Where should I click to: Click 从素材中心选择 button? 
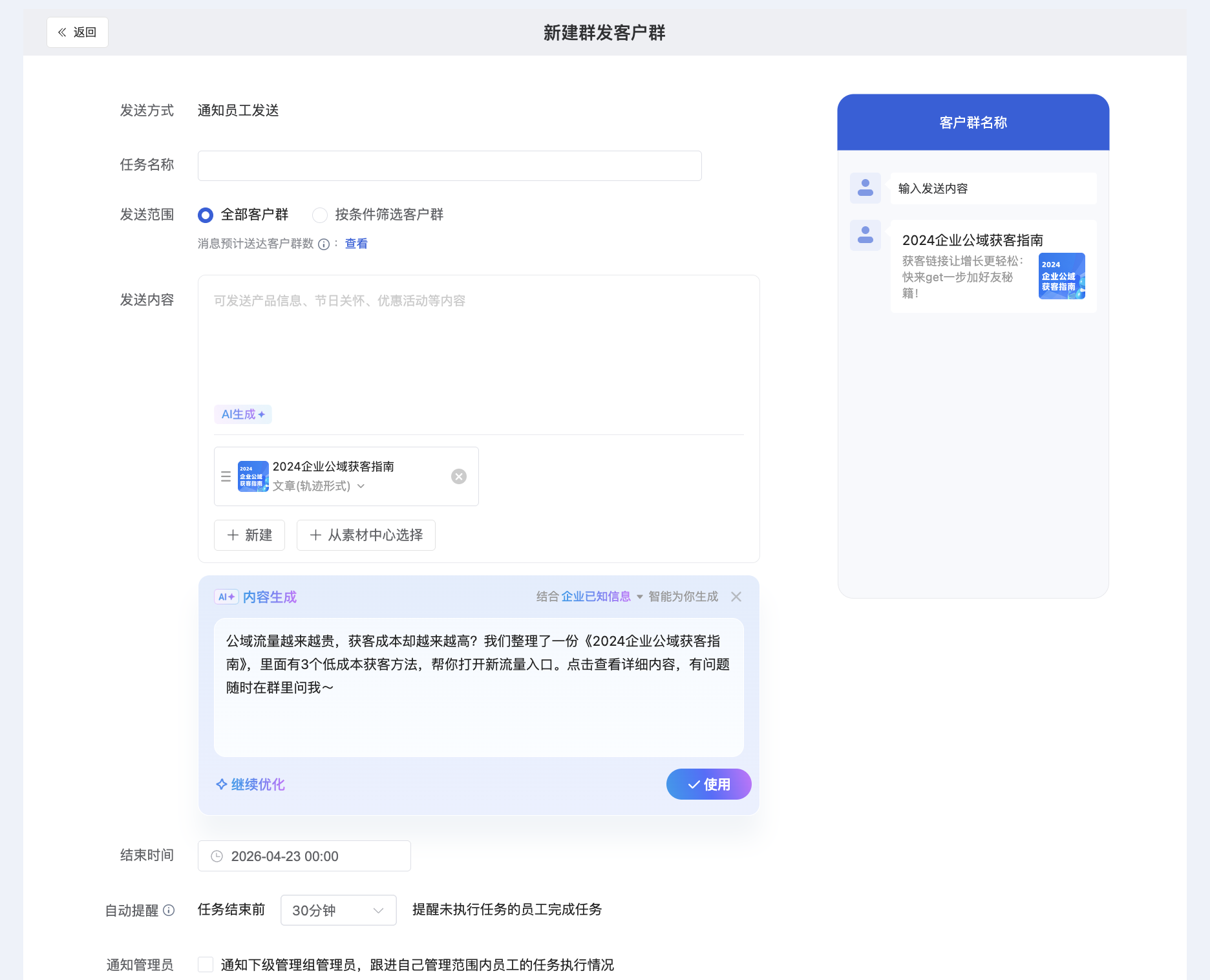366,535
